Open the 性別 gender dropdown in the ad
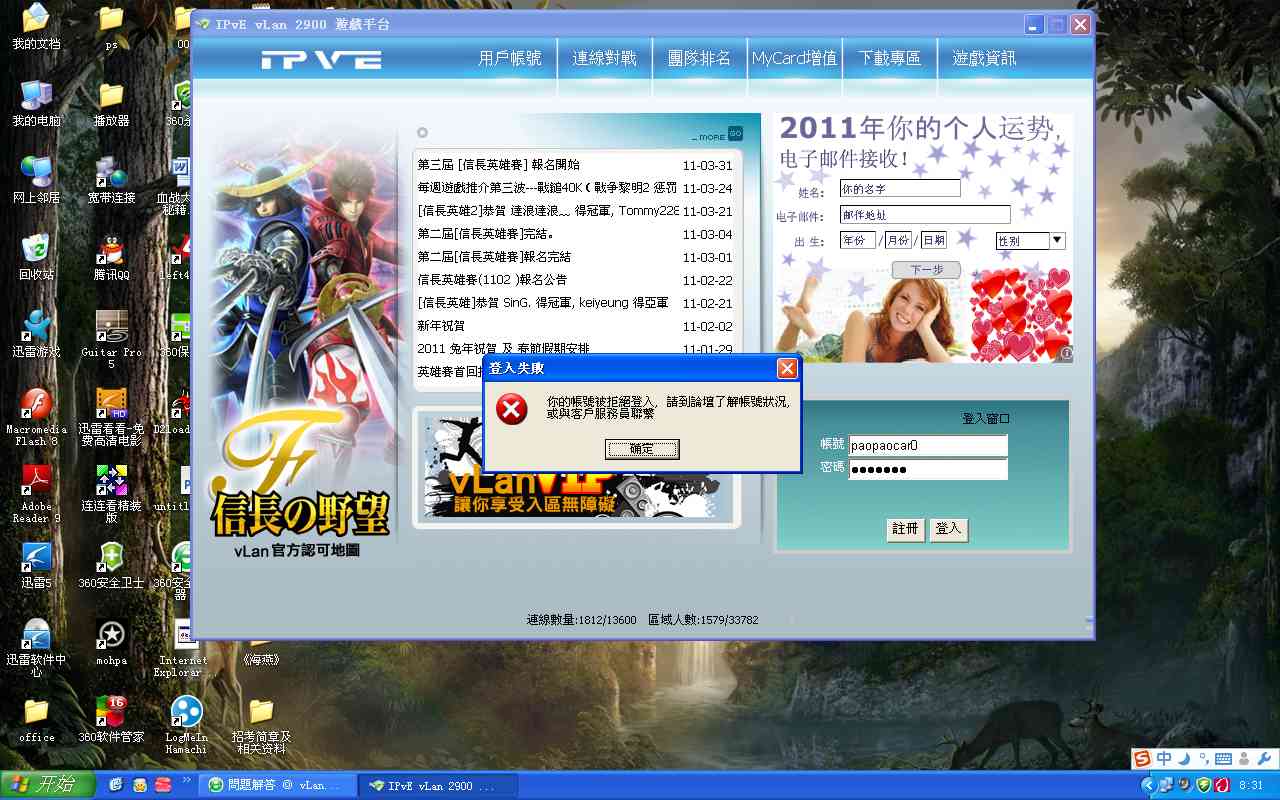 1030,241
